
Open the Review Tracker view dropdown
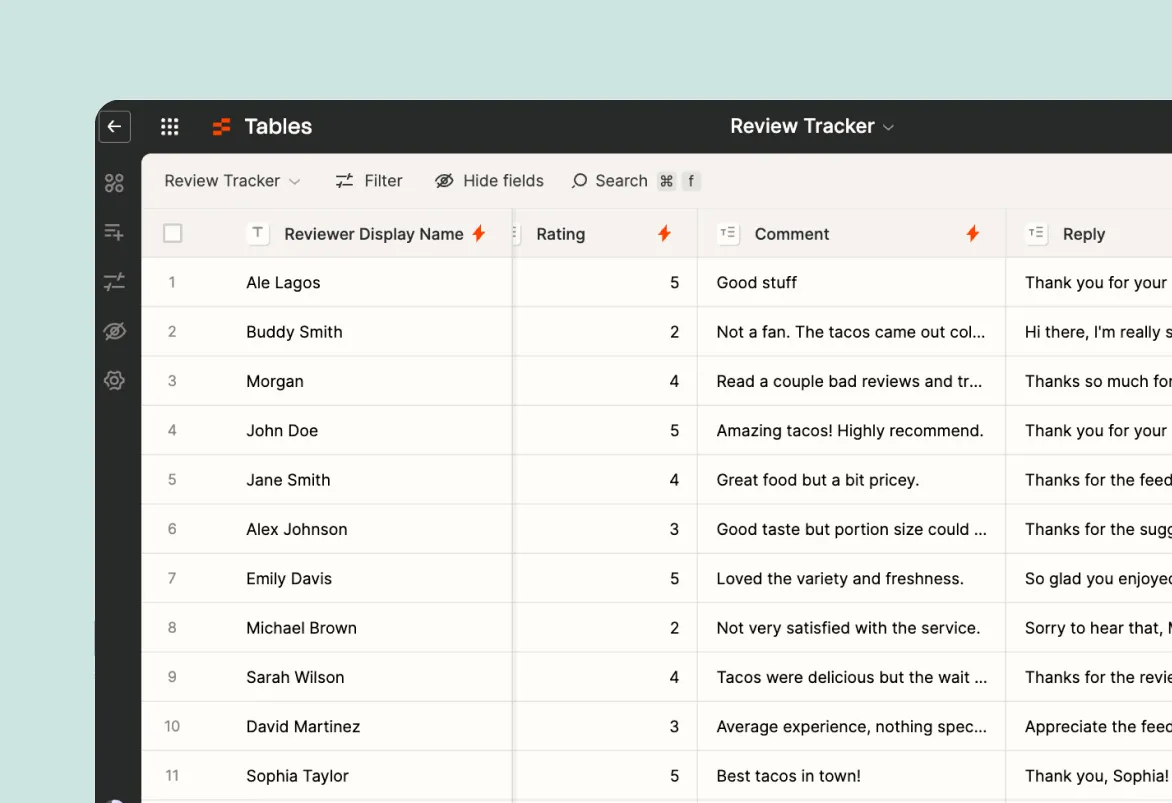click(x=232, y=180)
